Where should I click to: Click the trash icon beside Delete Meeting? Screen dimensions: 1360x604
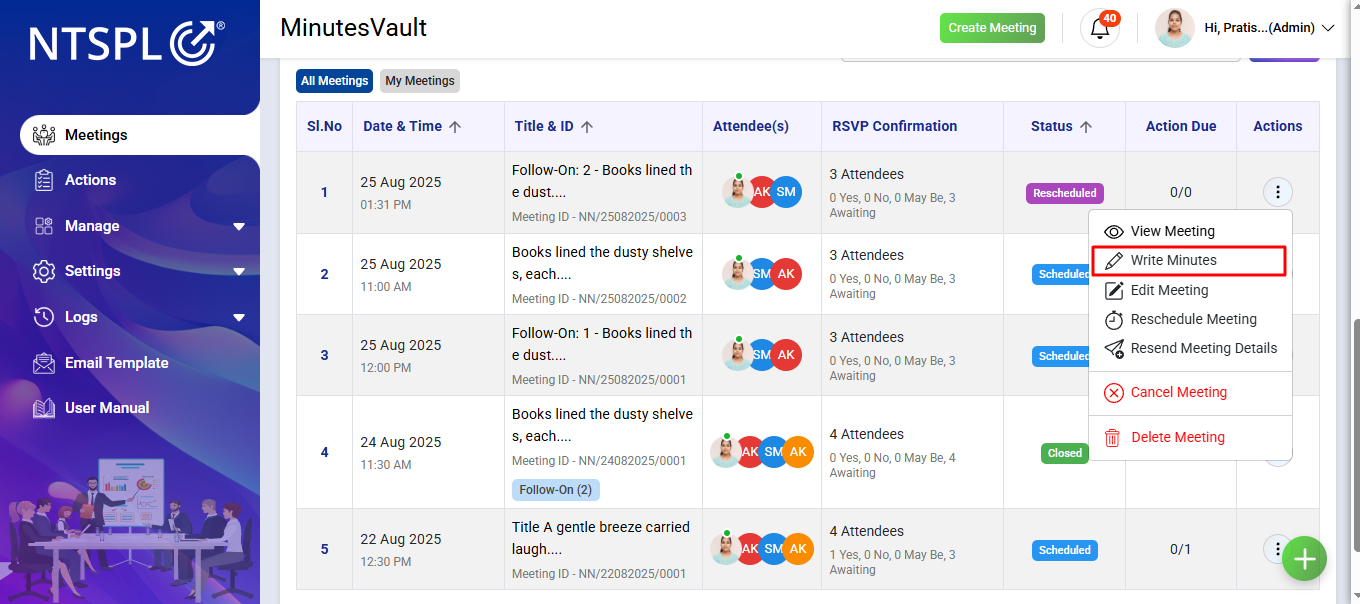1113,438
